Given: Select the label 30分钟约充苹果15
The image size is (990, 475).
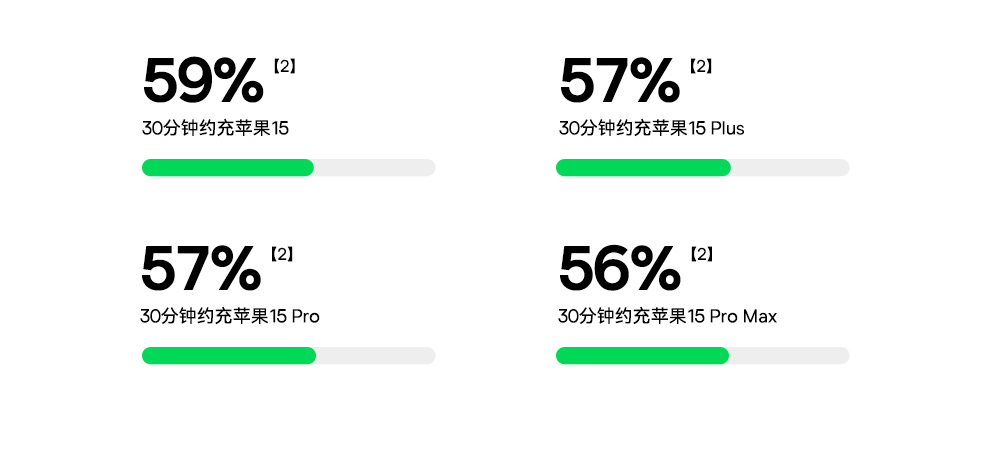Looking at the screenshot, I should tap(216, 128).
